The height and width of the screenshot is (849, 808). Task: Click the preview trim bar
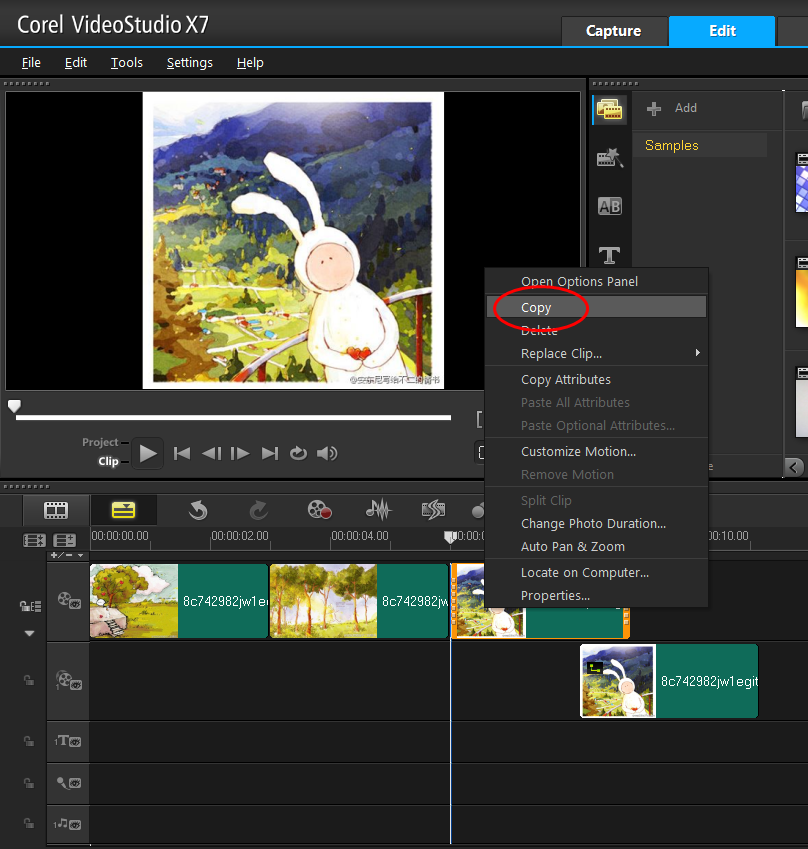[233, 417]
